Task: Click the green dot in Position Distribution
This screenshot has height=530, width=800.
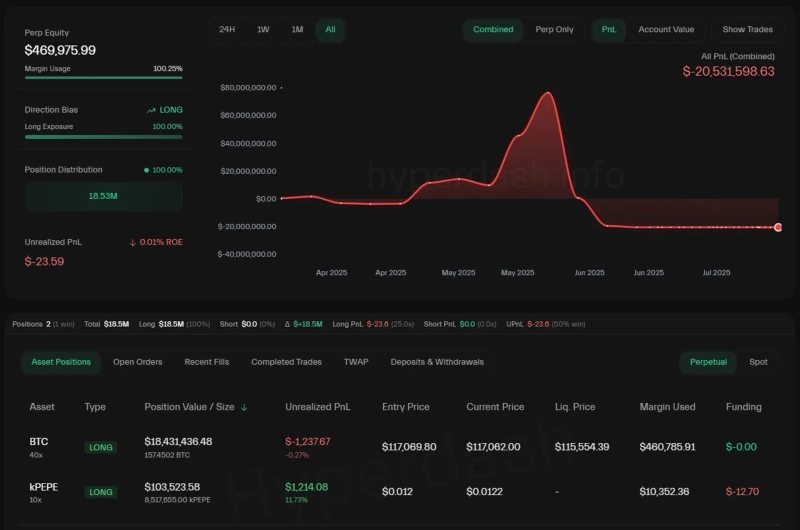Action: click(146, 170)
